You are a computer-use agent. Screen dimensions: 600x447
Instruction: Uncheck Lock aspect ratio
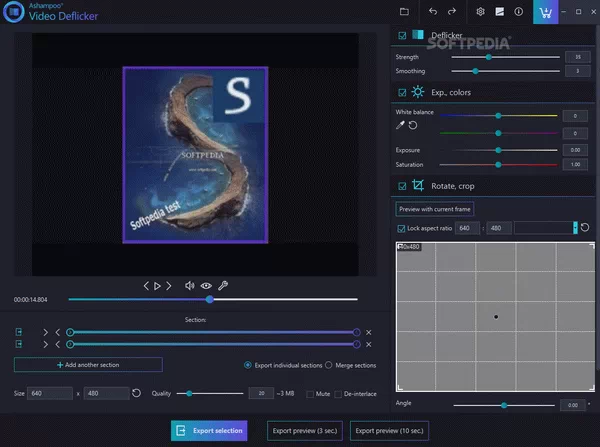(x=401, y=228)
